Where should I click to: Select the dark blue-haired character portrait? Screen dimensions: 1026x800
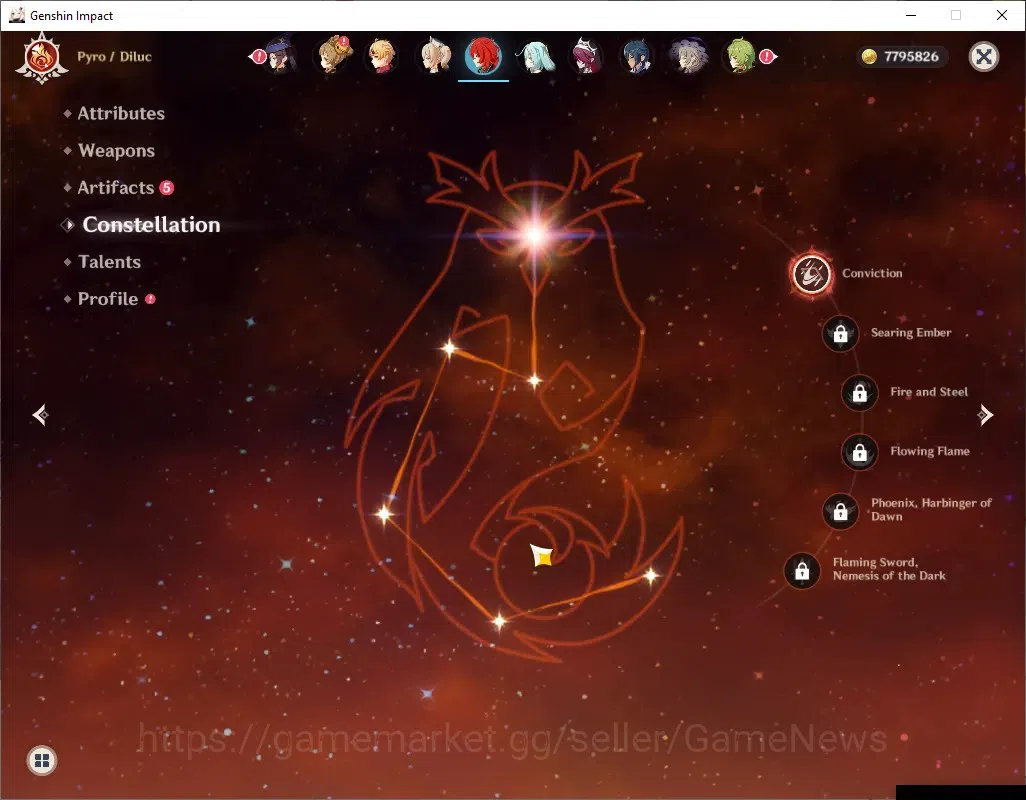click(x=637, y=56)
